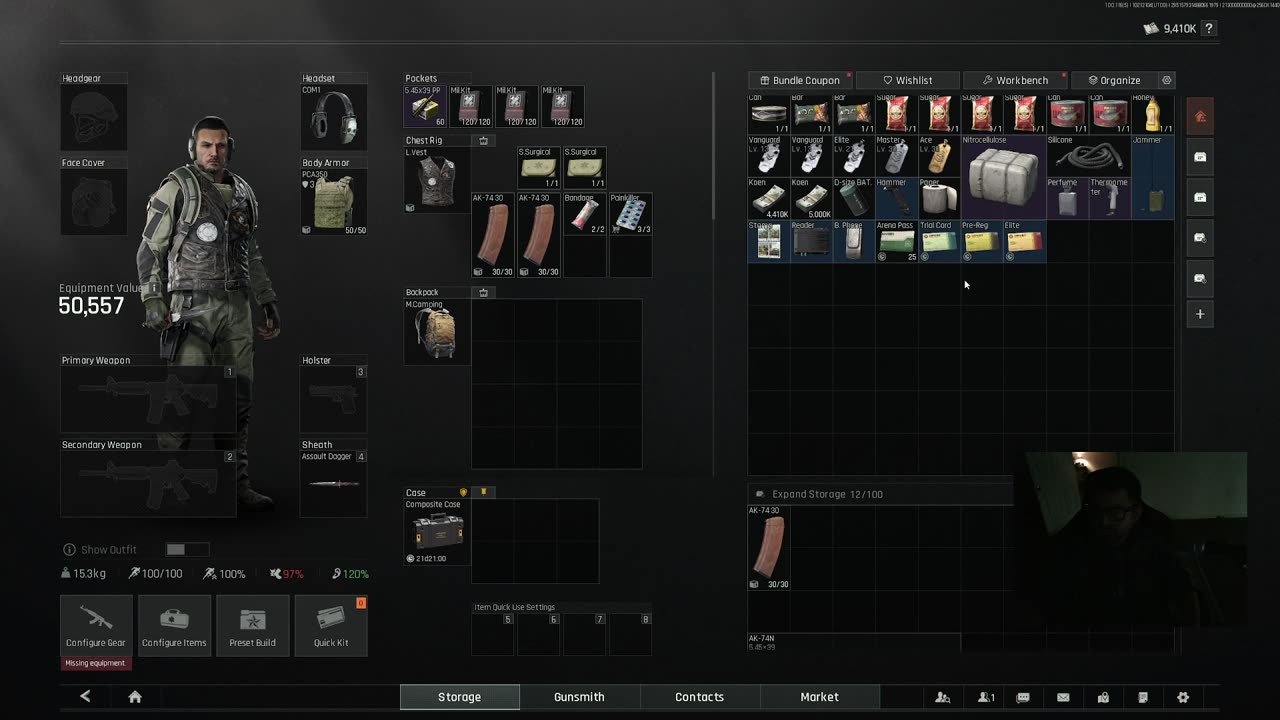Viewport: 1280px width, 720px height.
Task: Select the Face Cover slot
Action: (x=94, y=202)
